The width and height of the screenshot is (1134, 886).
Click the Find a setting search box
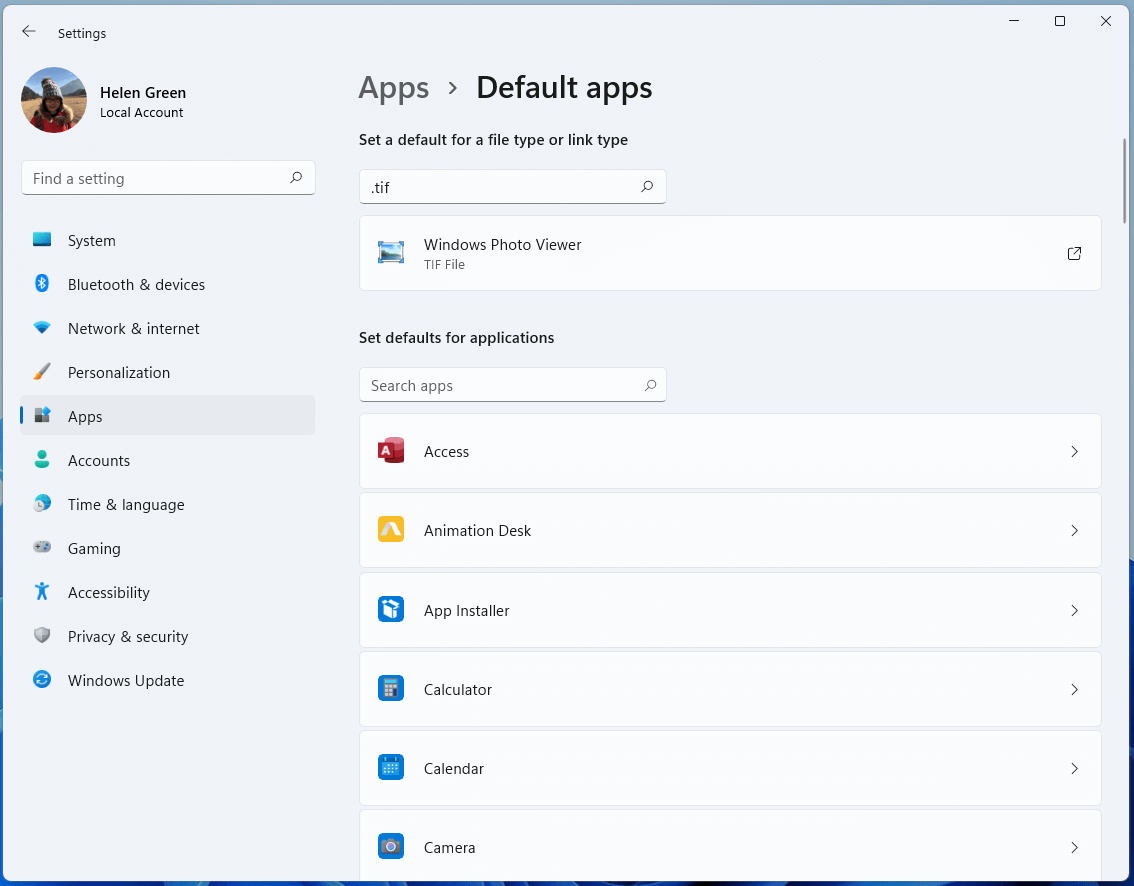coord(169,178)
